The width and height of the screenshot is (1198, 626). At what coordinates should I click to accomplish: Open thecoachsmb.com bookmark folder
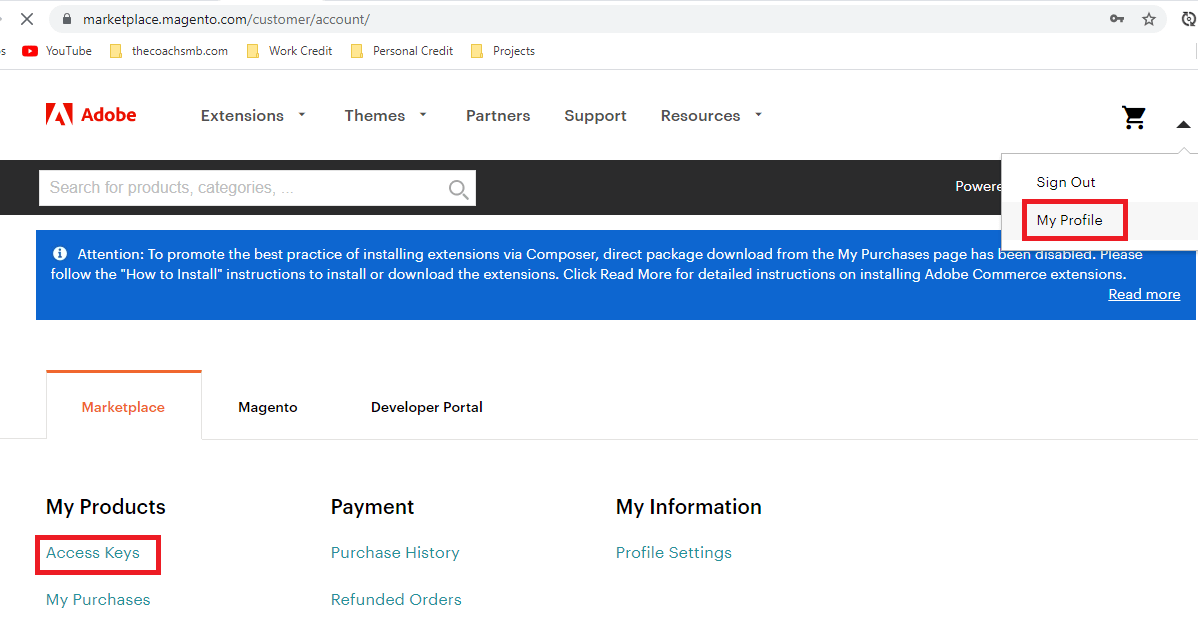pyautogui.click(x=169, y=51)
